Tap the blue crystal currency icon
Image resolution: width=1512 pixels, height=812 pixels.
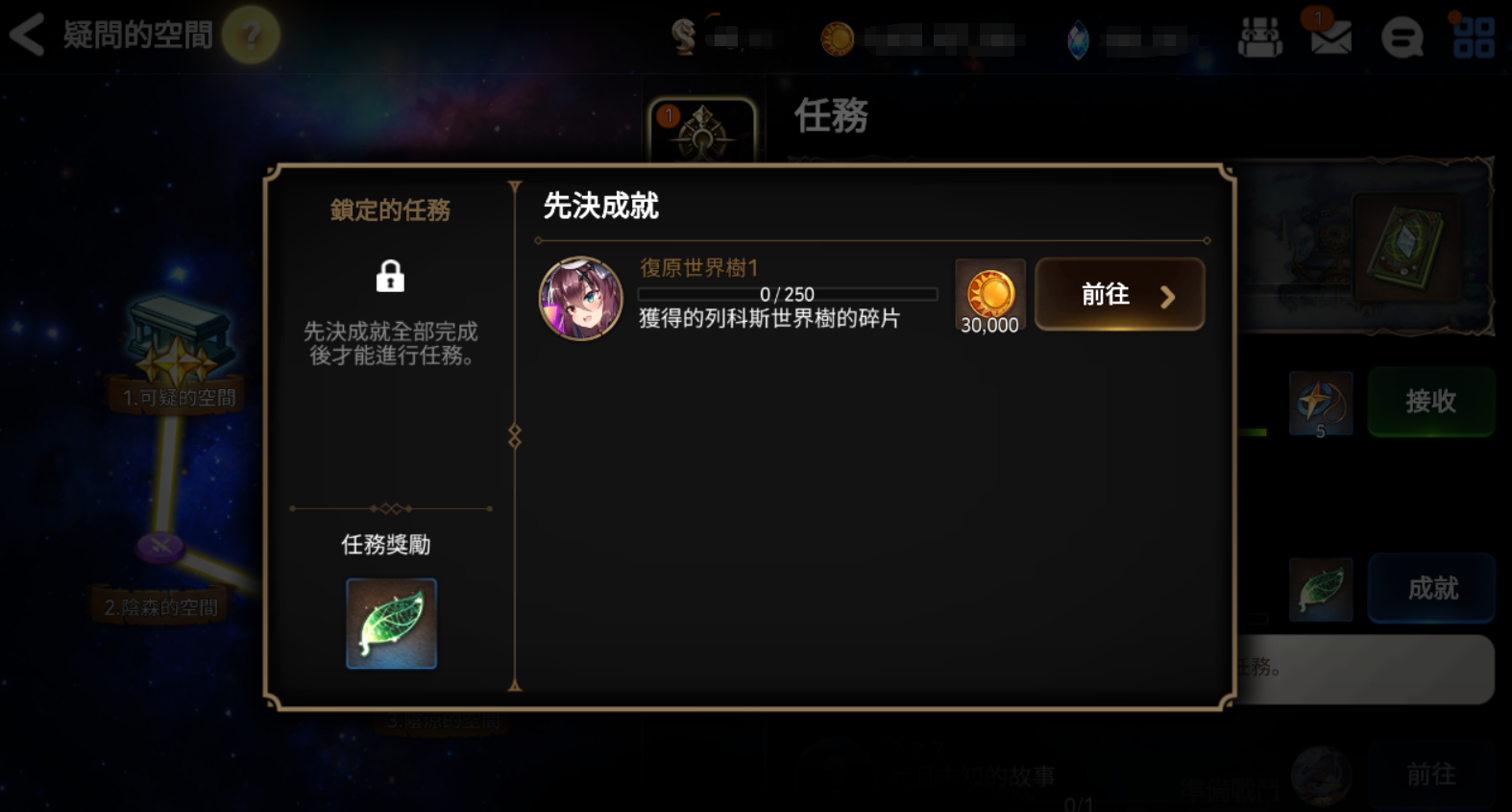(1078, 40)
